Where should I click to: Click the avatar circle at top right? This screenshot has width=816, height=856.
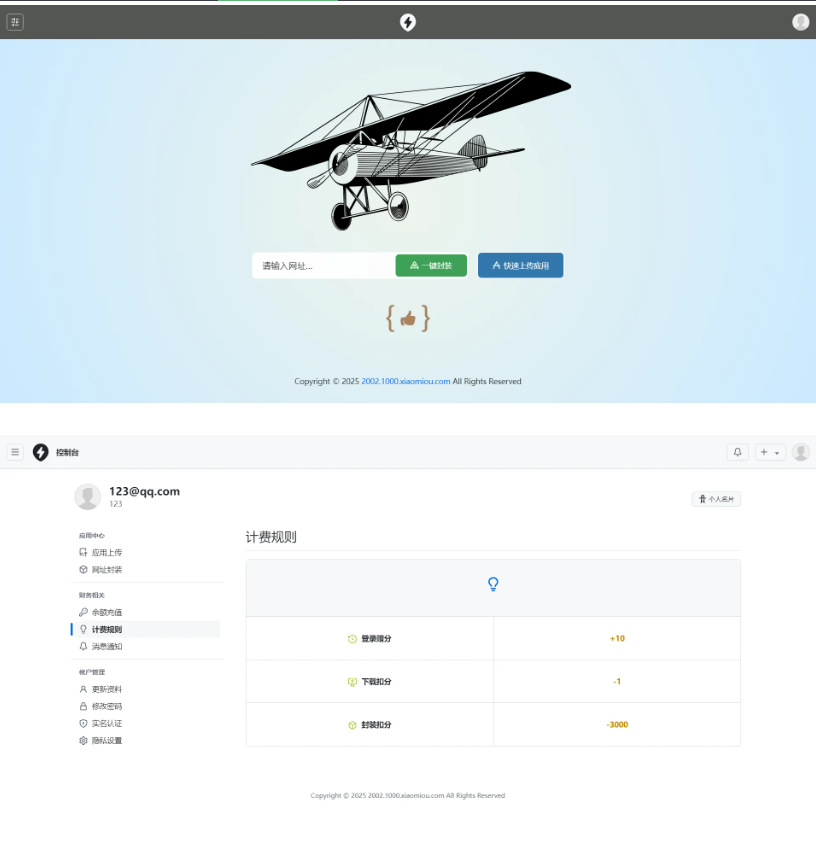click(800, 452)
